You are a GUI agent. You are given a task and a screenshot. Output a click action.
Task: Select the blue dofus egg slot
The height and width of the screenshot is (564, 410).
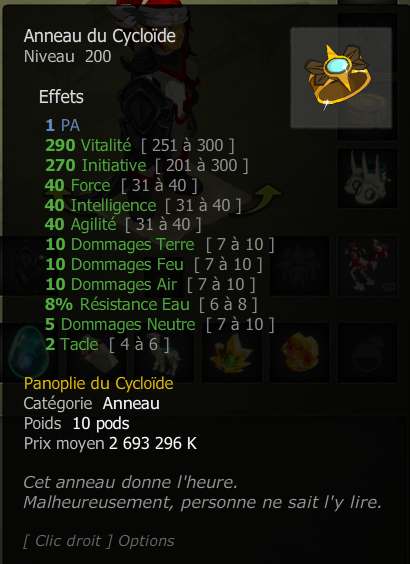coord(27,352)
